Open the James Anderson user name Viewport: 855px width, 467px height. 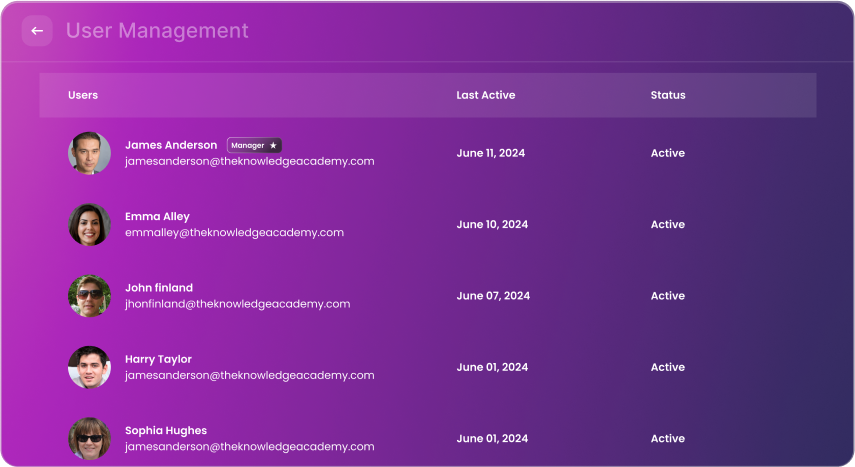coord(171,145)
